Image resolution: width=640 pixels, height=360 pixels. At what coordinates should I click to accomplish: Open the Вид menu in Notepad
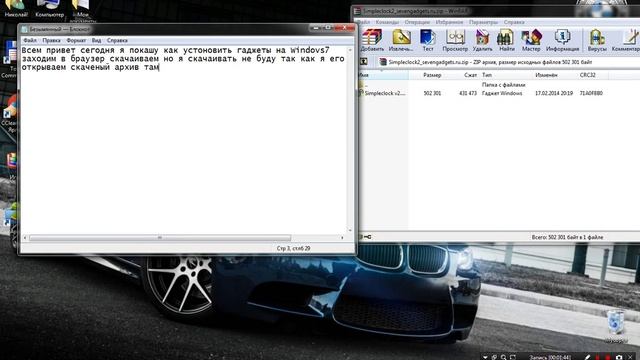click(96, 40)
